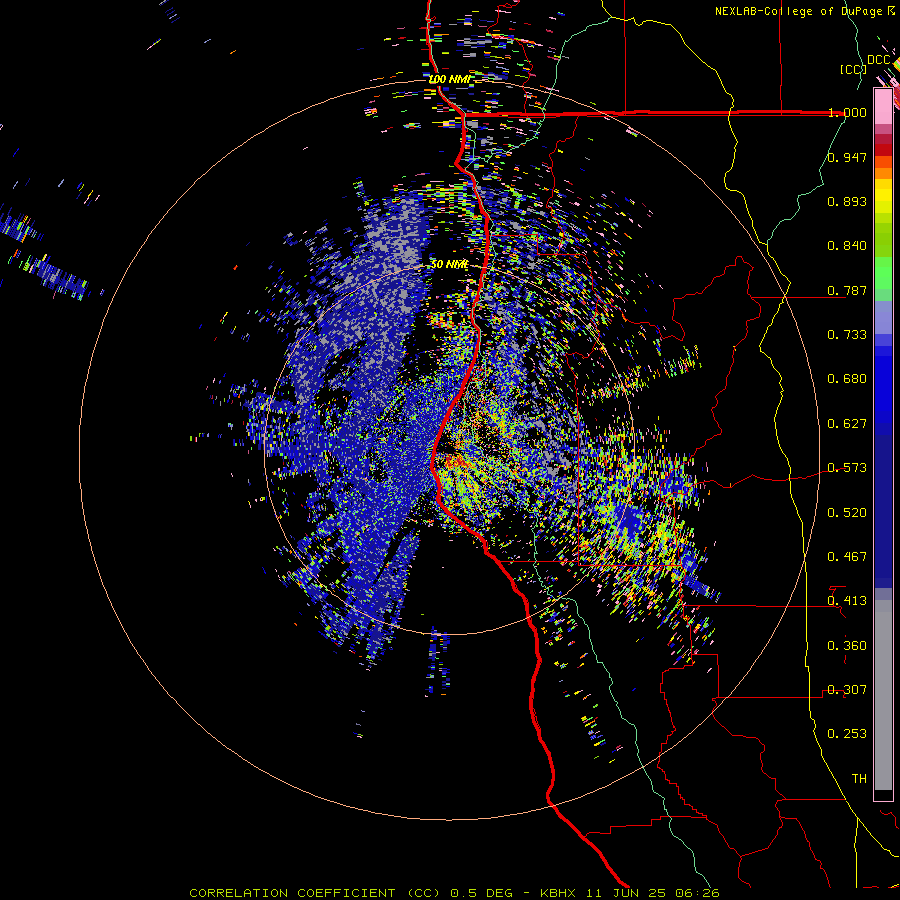This screenshot has width=900, height=900.
Task: Click the 0.307 scale value
Action: tap(847, 690)
